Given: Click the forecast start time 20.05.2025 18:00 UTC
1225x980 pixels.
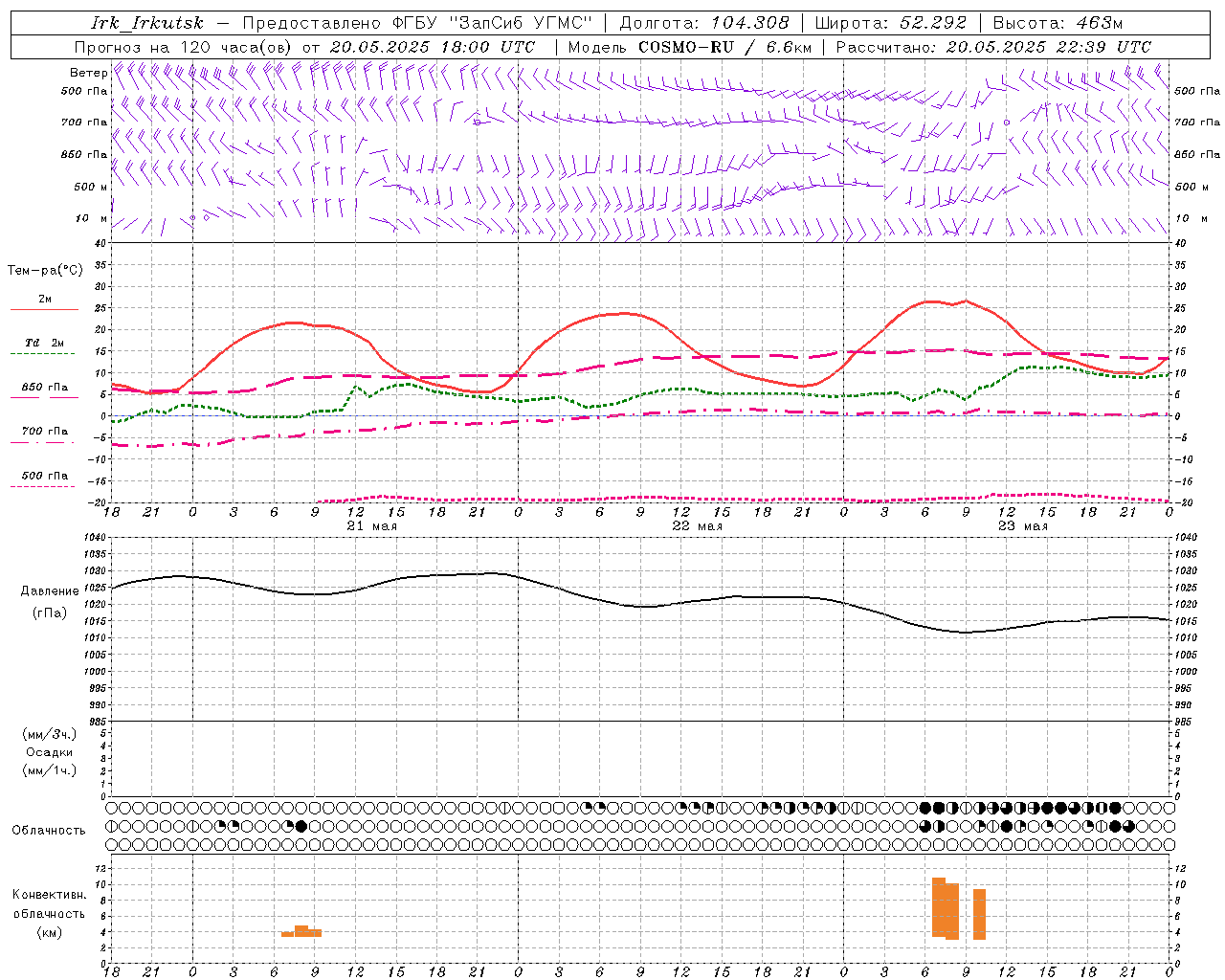Looking at the screenshot, I should click(433, 47).
